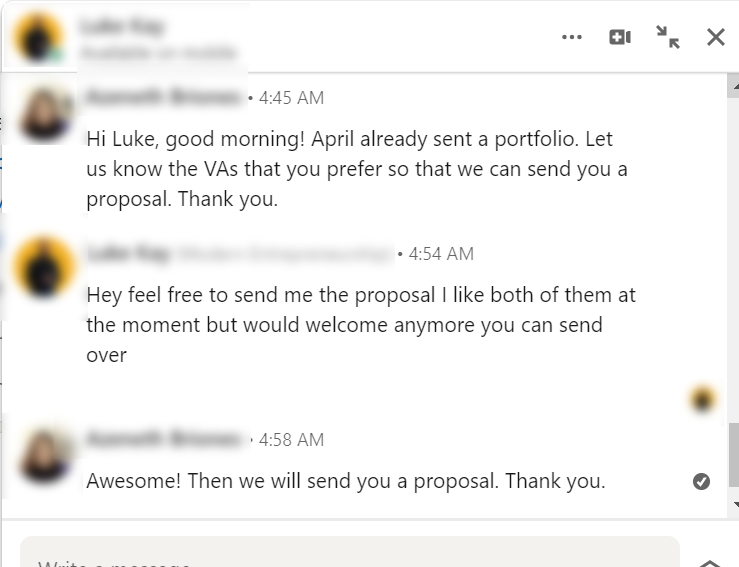Click the scrollbar up arrow
This screenshot has height=567, width=739.
click(734, 86)
